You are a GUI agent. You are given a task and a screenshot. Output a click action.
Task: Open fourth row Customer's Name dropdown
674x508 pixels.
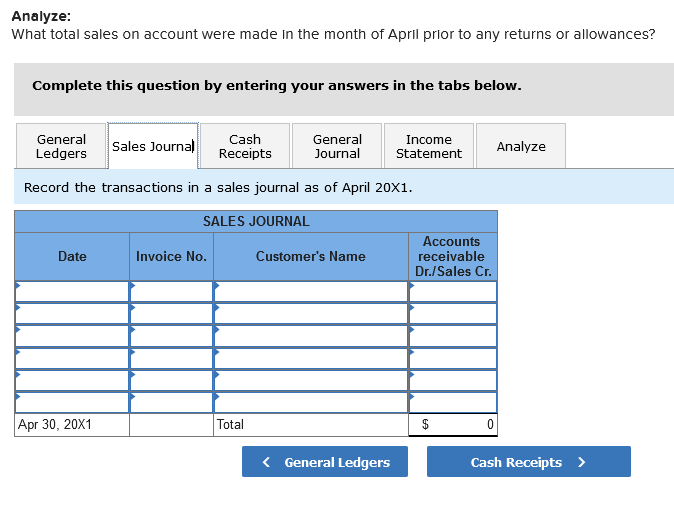coord(311,359)
